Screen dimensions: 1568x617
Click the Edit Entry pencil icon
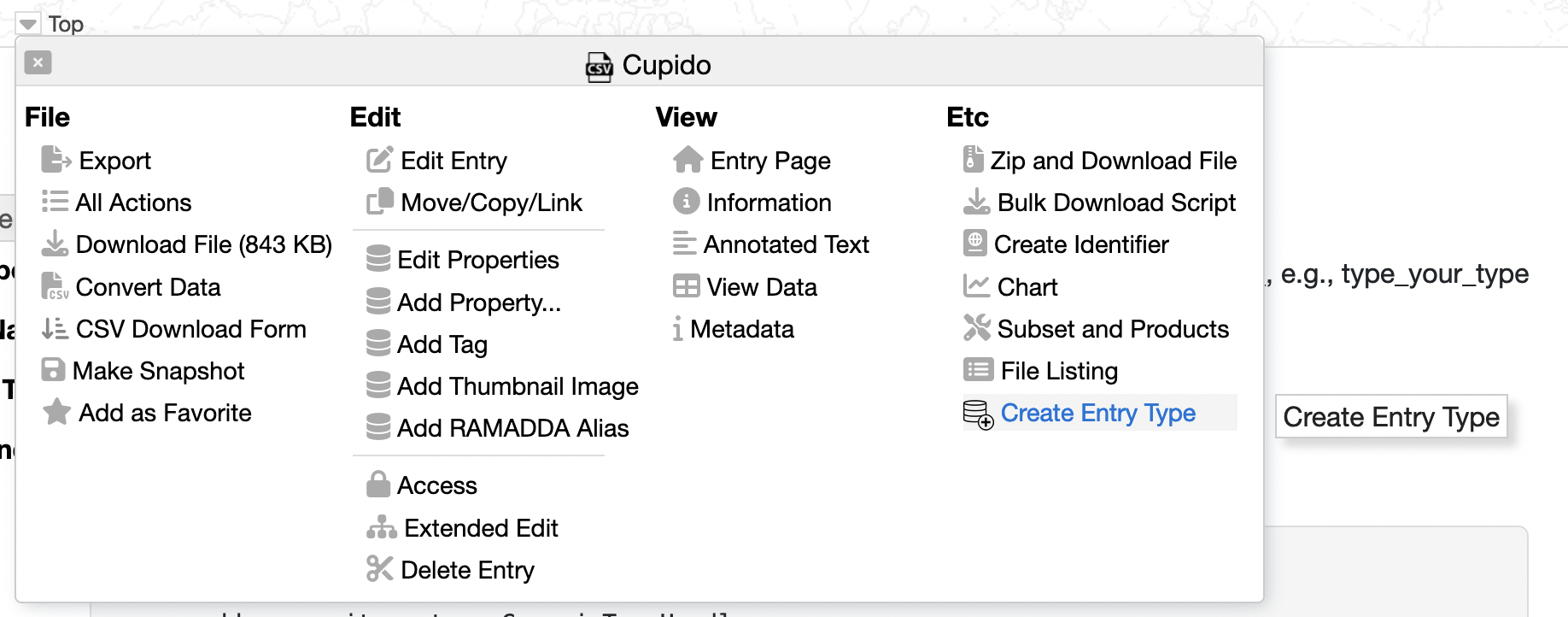379,160
